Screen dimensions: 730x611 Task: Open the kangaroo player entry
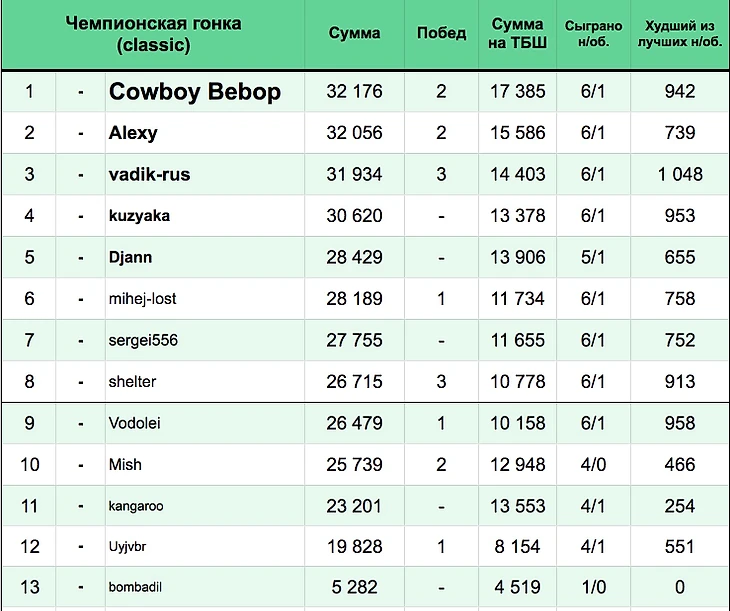click(136, 506)
